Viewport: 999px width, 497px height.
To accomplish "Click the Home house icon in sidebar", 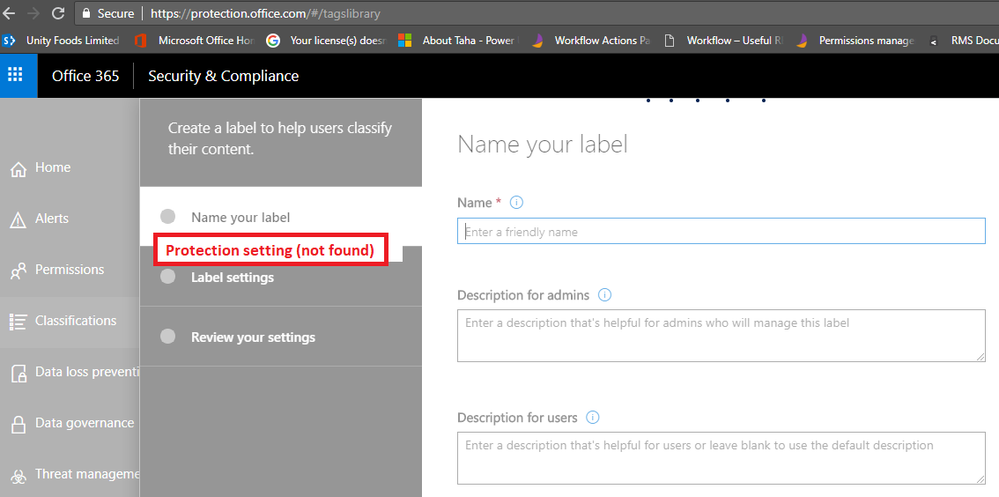I will coord(18,169).
